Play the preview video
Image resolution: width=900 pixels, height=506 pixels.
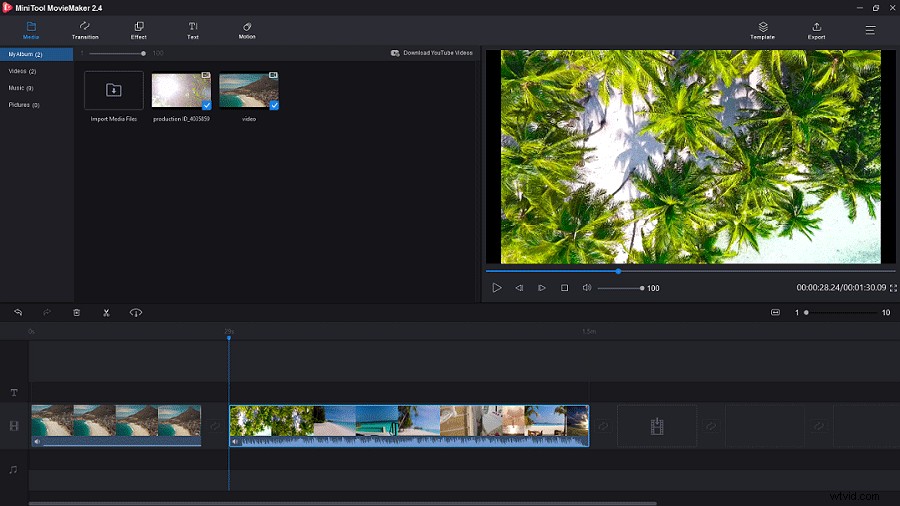(x=496, y=288)
